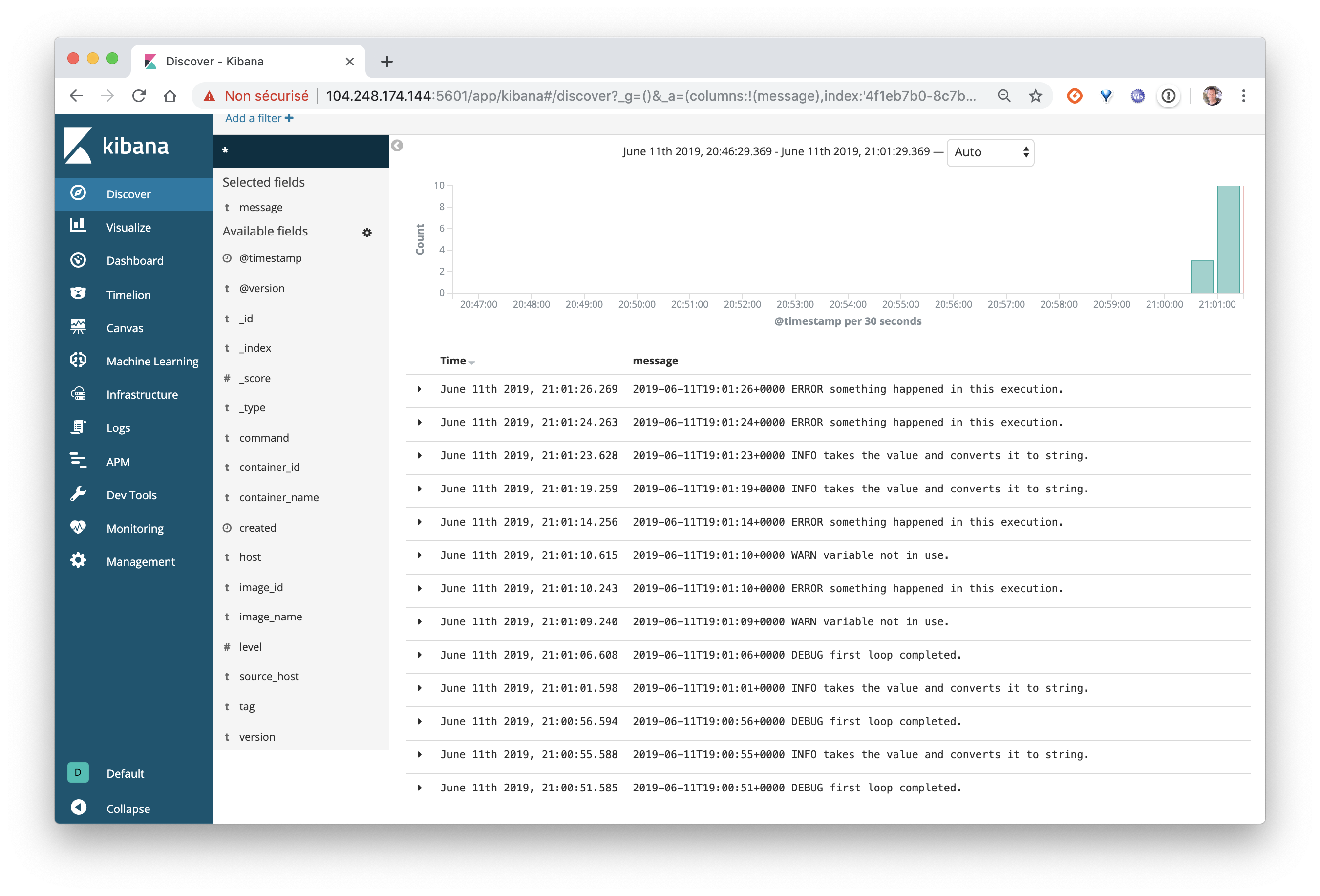The height and width of the screenshot is (896, 1320).
Task: Expand the ERROR log entry row
Action: (418, 388)
